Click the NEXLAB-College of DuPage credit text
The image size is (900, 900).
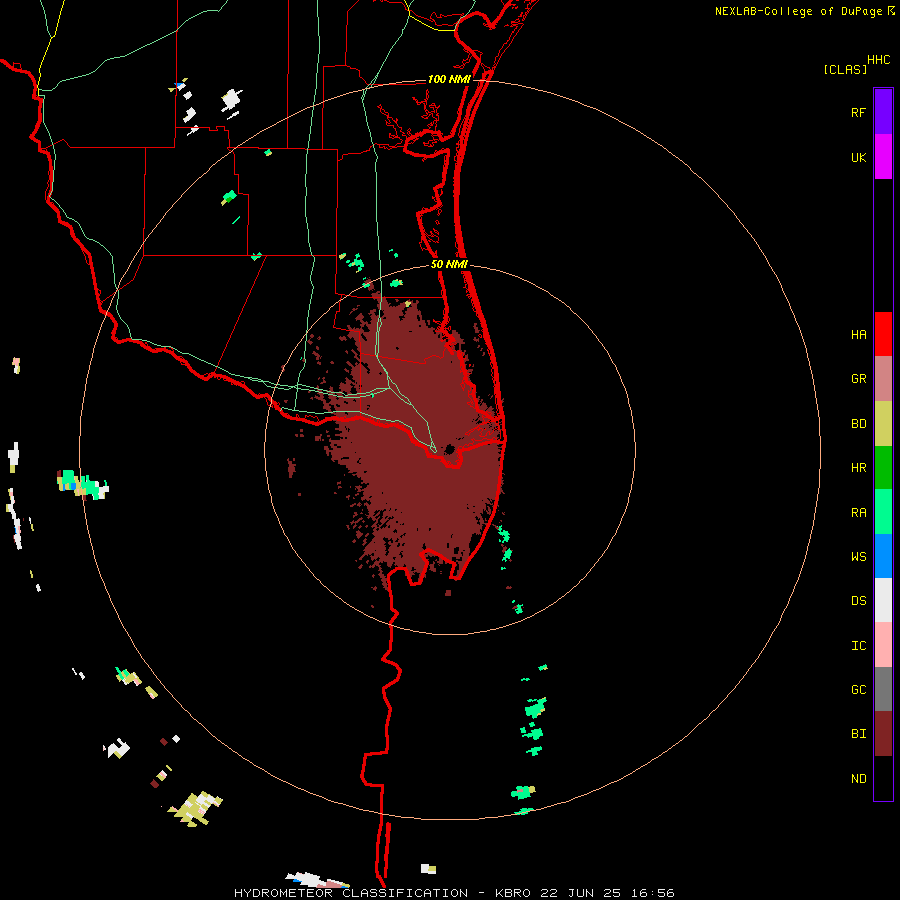(798, 11)
